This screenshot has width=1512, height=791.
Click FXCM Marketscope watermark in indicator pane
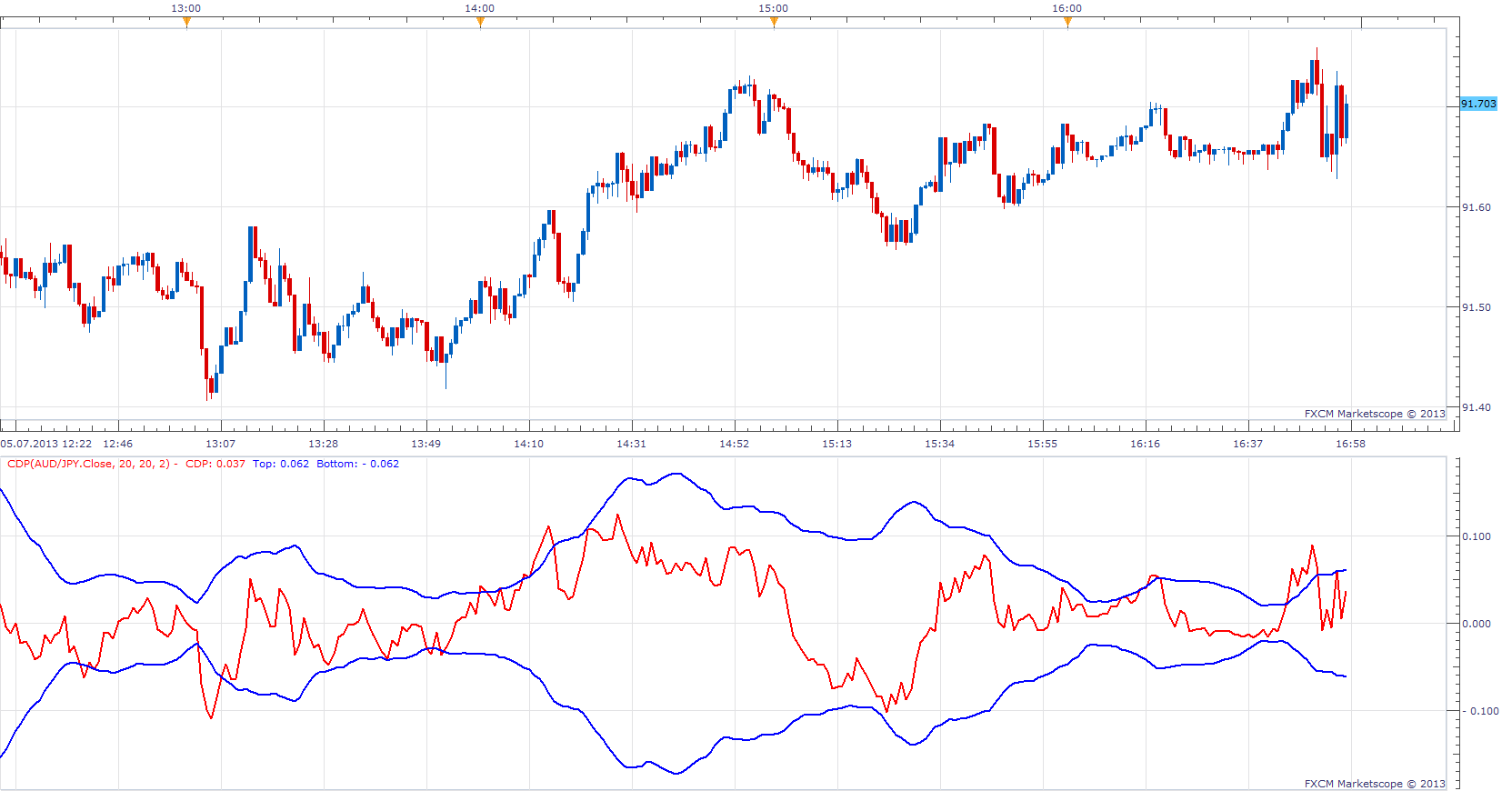pyautogui.click(x=1375, y=784)
